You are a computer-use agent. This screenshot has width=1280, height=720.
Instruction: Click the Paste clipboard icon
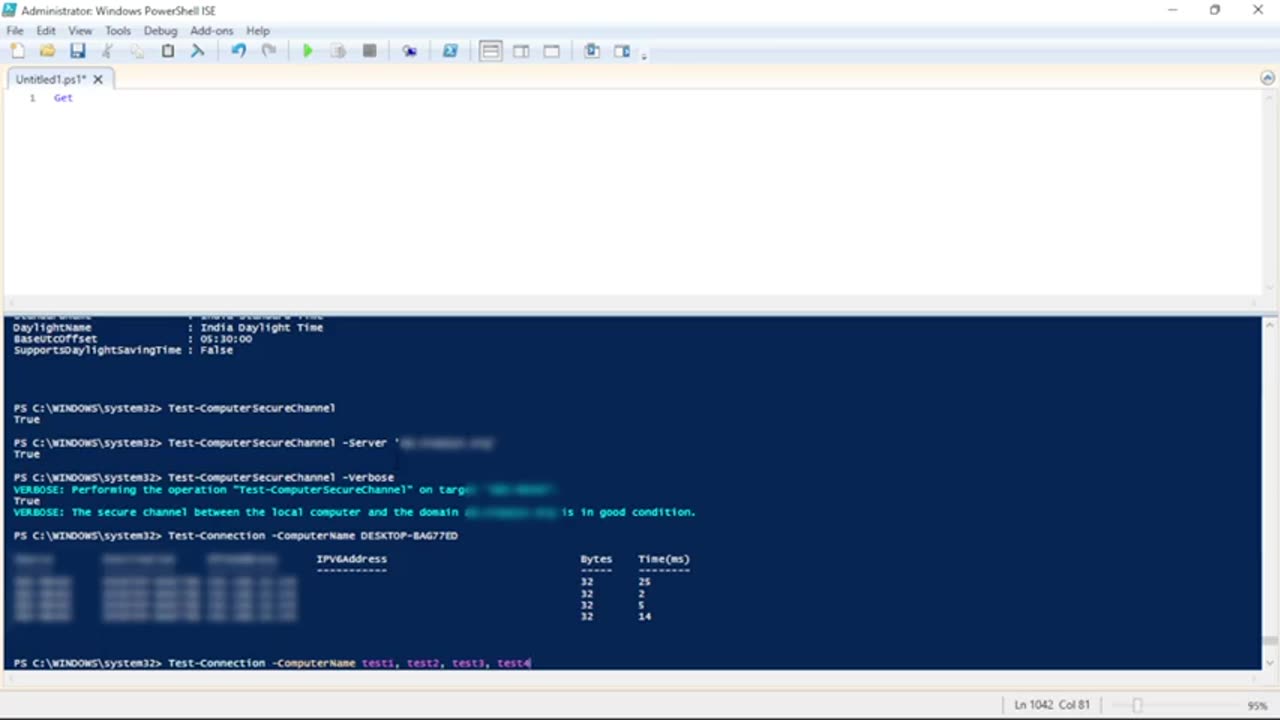[x=168, y=51]
